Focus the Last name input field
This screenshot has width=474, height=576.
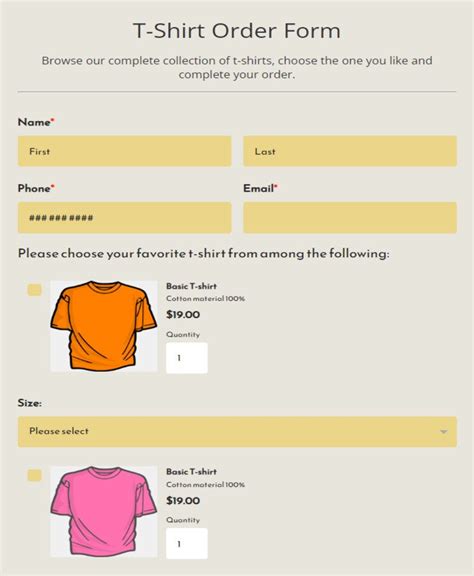[350, 151]
